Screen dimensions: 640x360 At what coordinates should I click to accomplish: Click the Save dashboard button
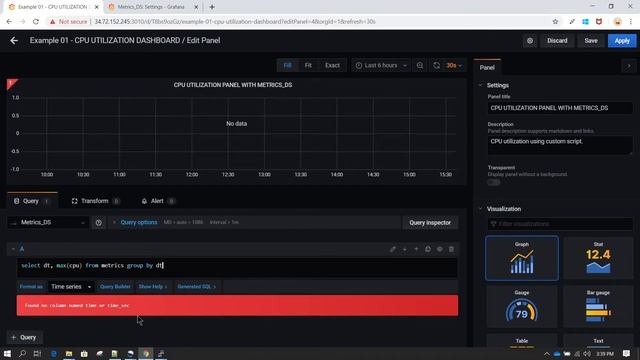pos(591,41)
